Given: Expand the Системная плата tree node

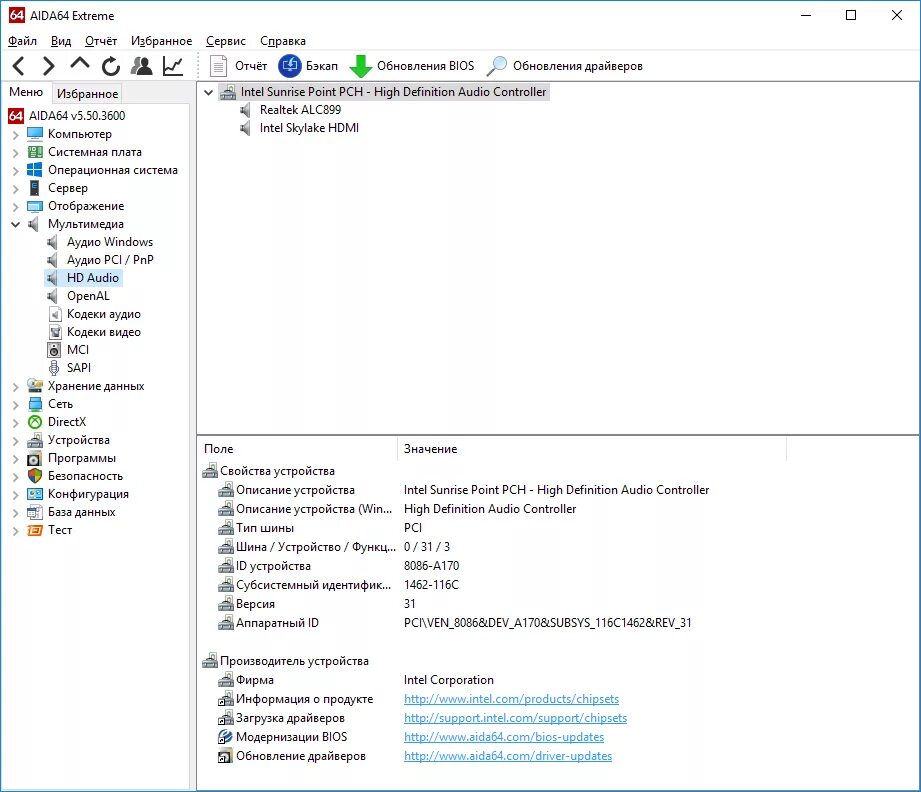Looking at the screenshot, I should point(16,153).
